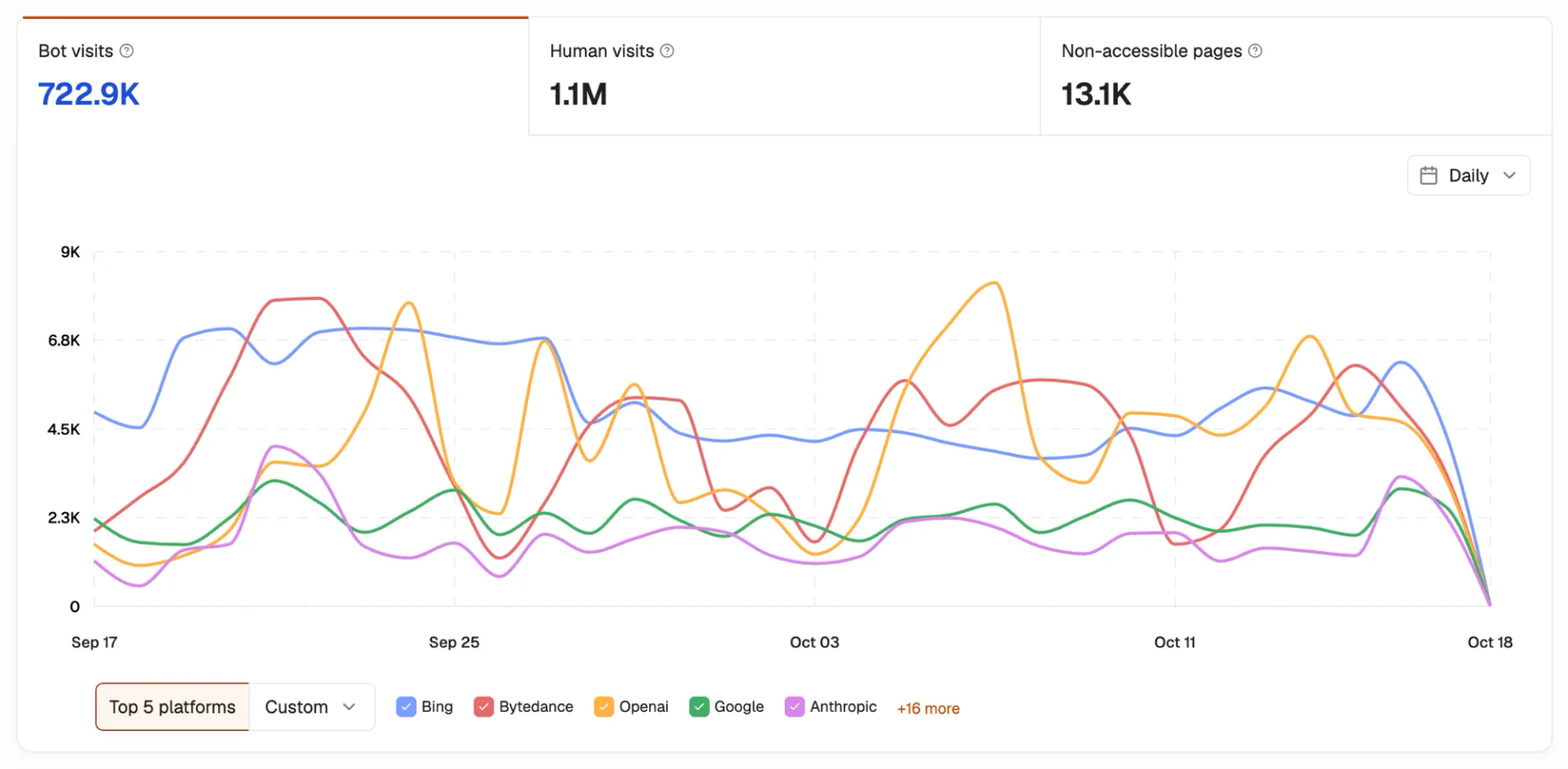This screenshot has width=1568, height=769.
Task: Switch to the Bot visits tab
Action: (274, 76)
